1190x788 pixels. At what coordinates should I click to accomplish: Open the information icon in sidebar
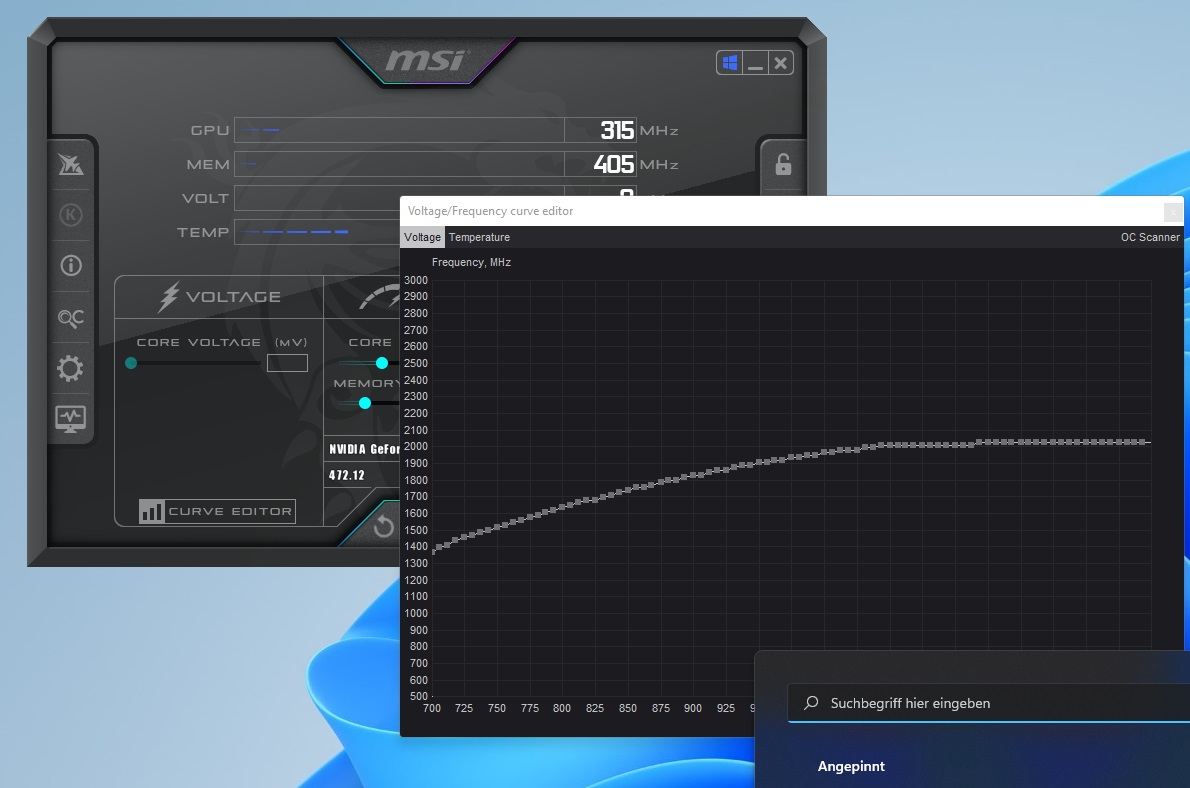71,266
